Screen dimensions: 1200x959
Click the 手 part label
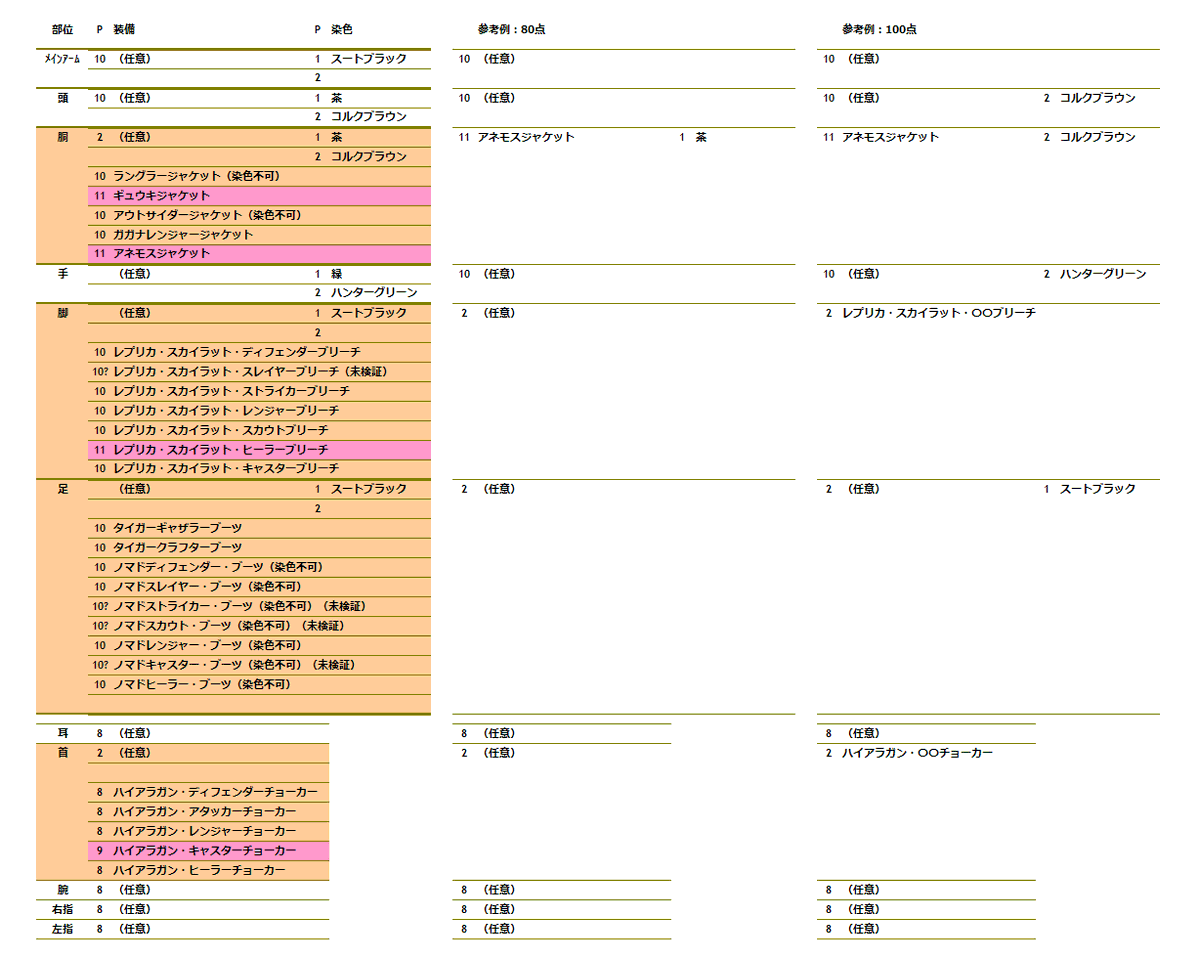pos(62,274)
